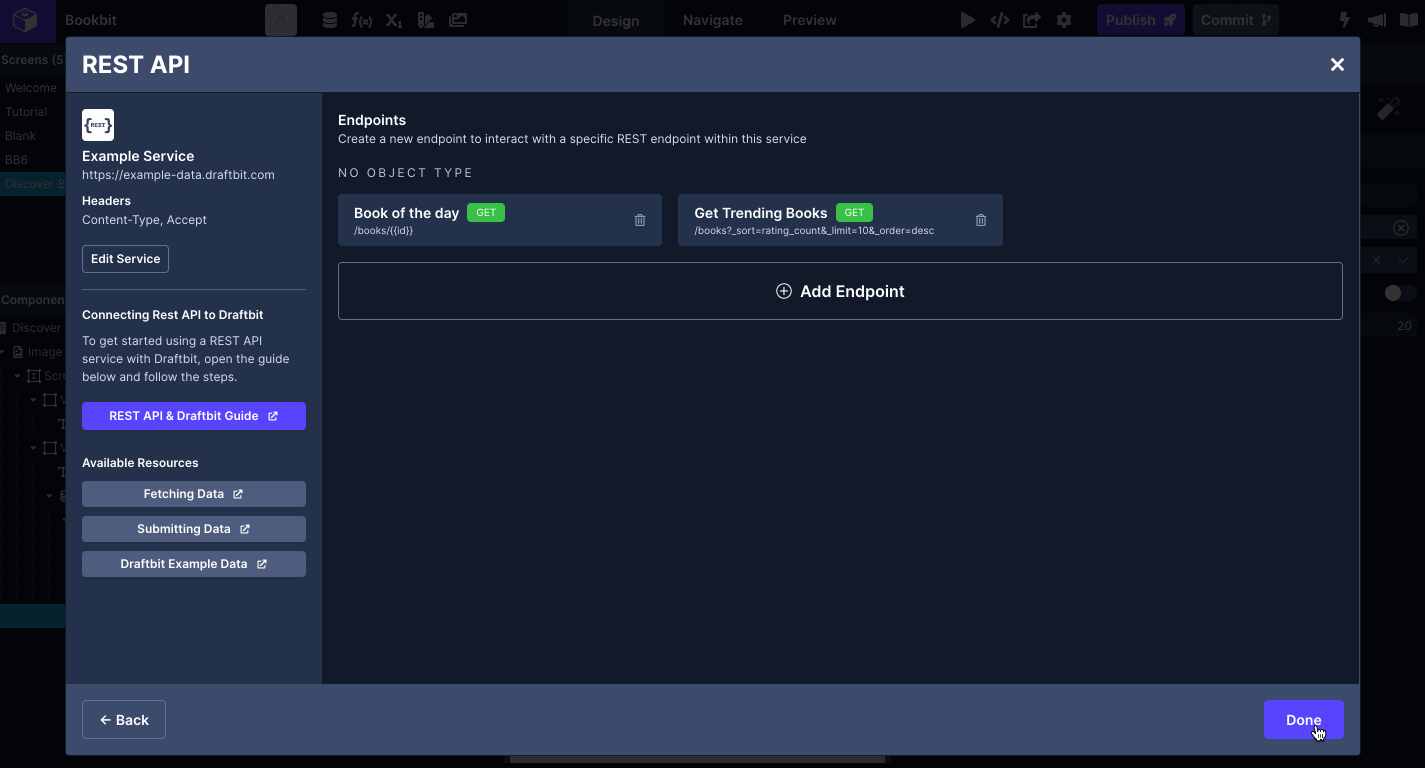Click the Publish button
The width and height of the screenshot is (1425, 768).
tap(1140, 20)
